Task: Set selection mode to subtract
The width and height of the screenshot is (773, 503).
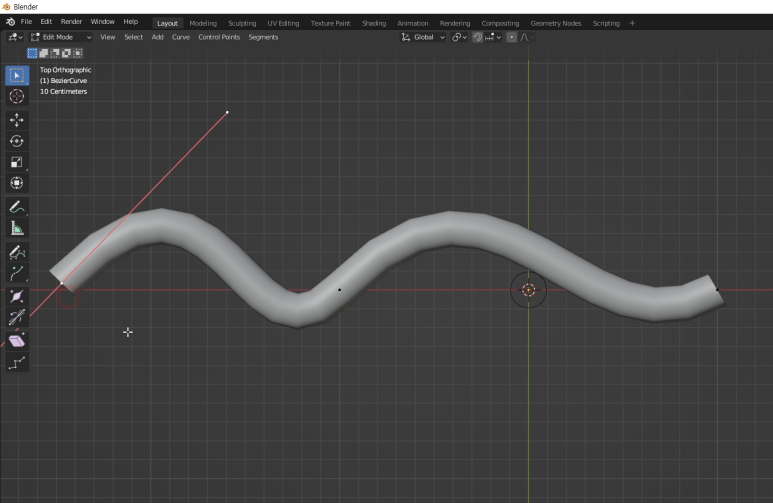Action: [x=55, y=53]
